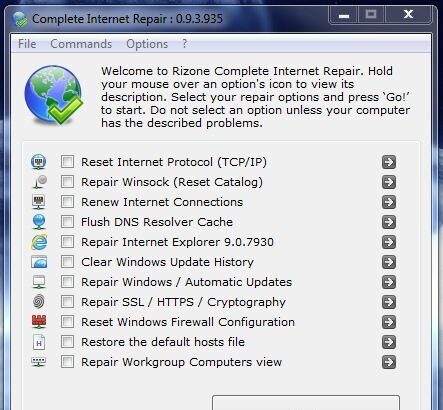Click the fingerprint icon beside Repair SSL / HTTPS
Image resolution: width=443 pixels, height=410 pixels.
point(39,302)
